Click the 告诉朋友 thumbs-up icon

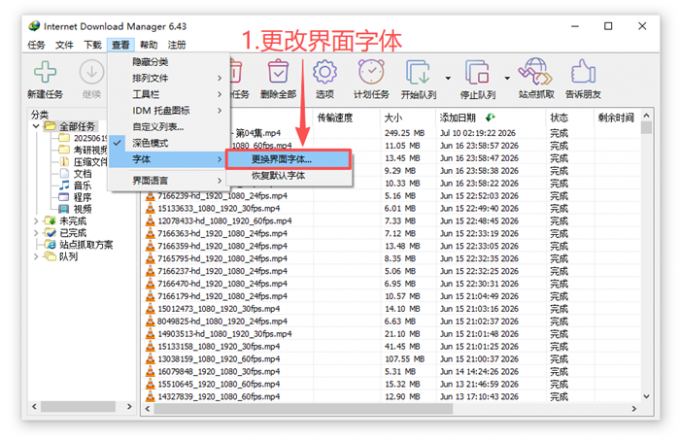click(x=583, y=72)
